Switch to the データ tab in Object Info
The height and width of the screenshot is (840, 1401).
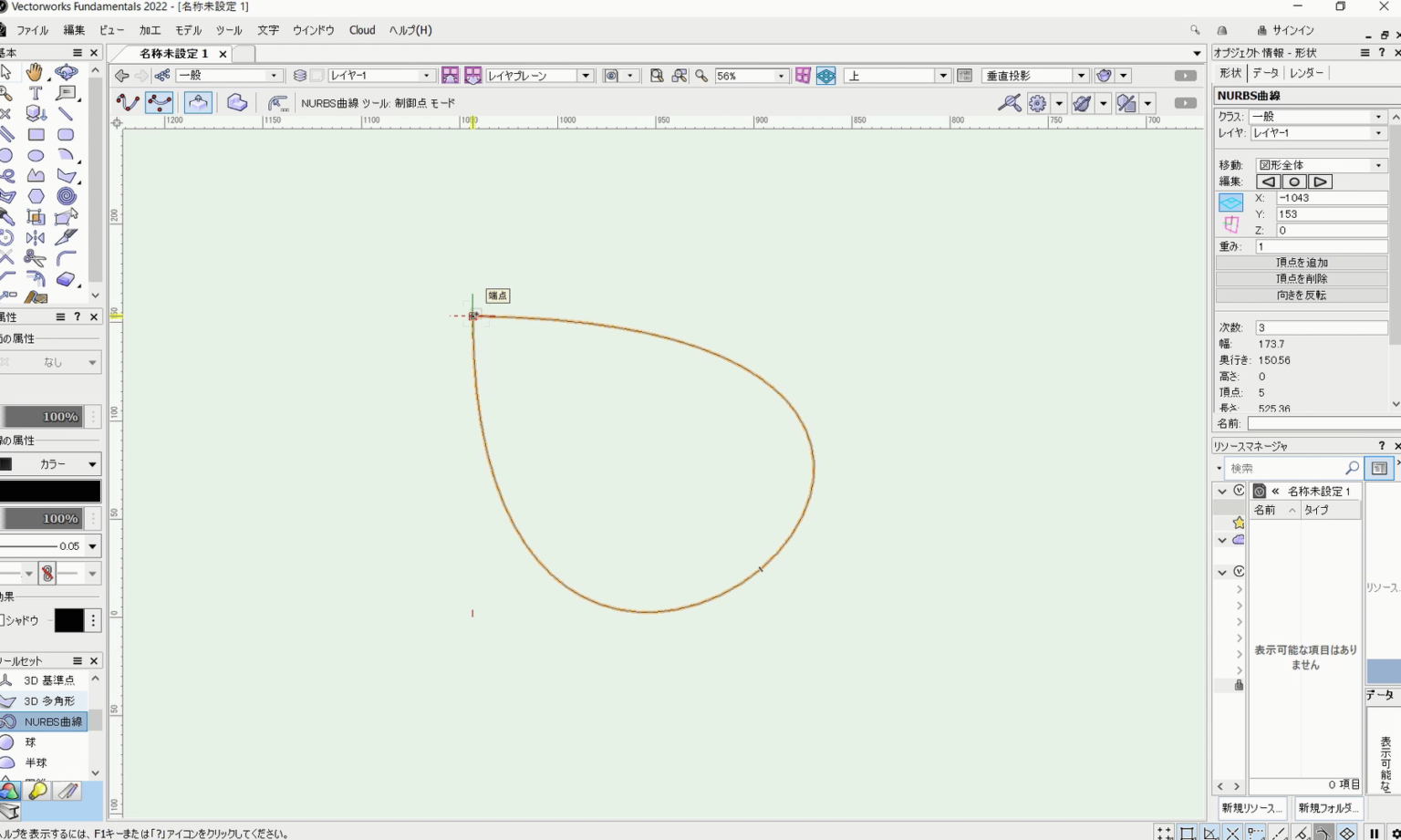click(1265, 72)
